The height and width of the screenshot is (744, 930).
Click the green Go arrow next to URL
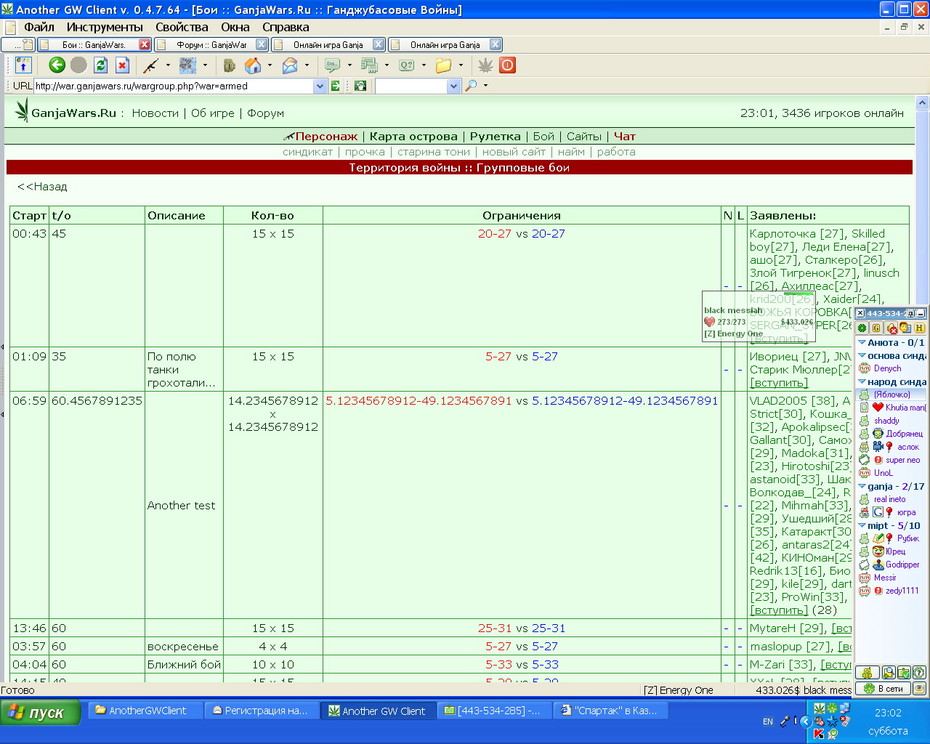point(335,86)
